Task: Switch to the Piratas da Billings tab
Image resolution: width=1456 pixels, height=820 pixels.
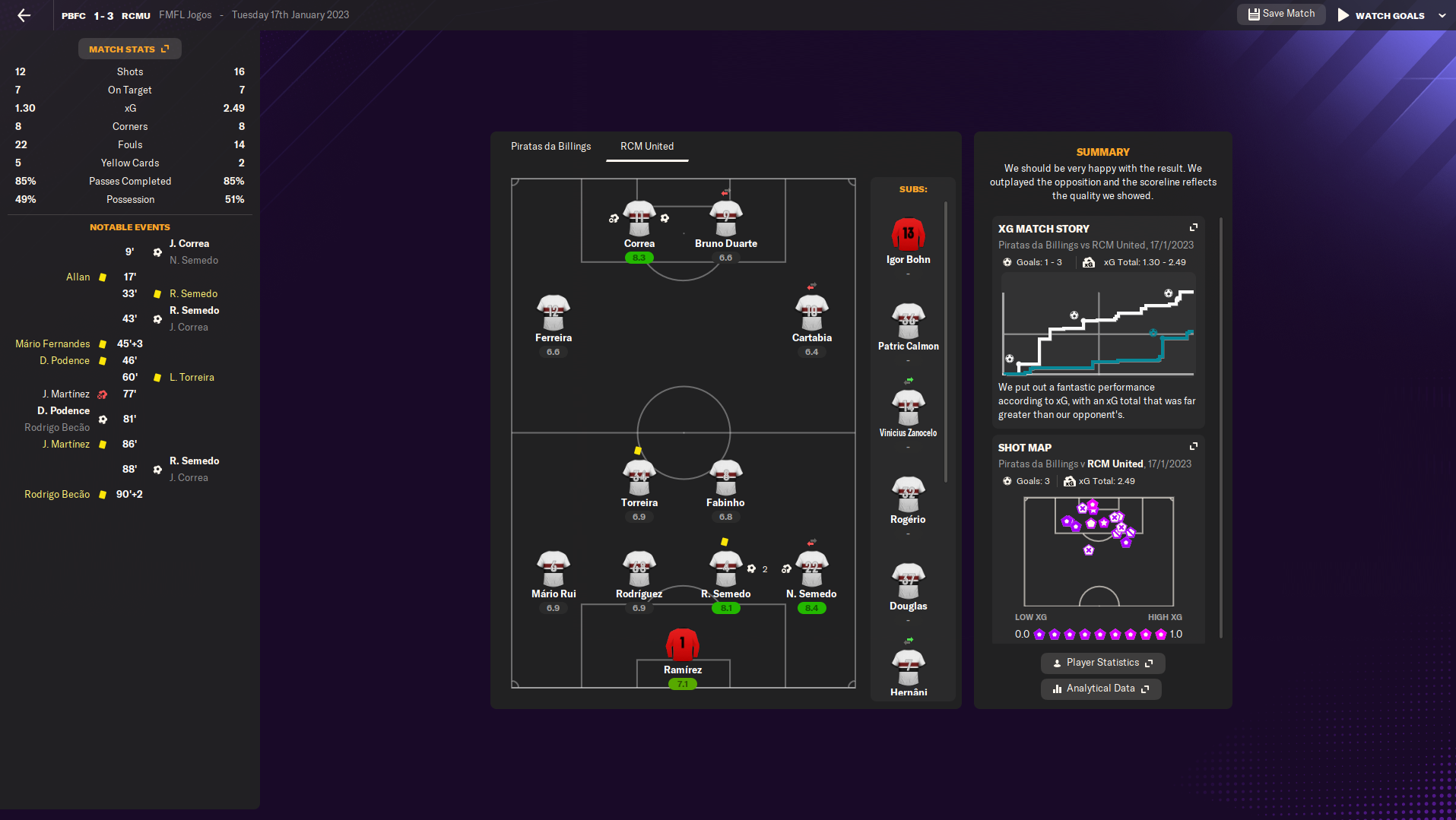Action: [550, 146]
